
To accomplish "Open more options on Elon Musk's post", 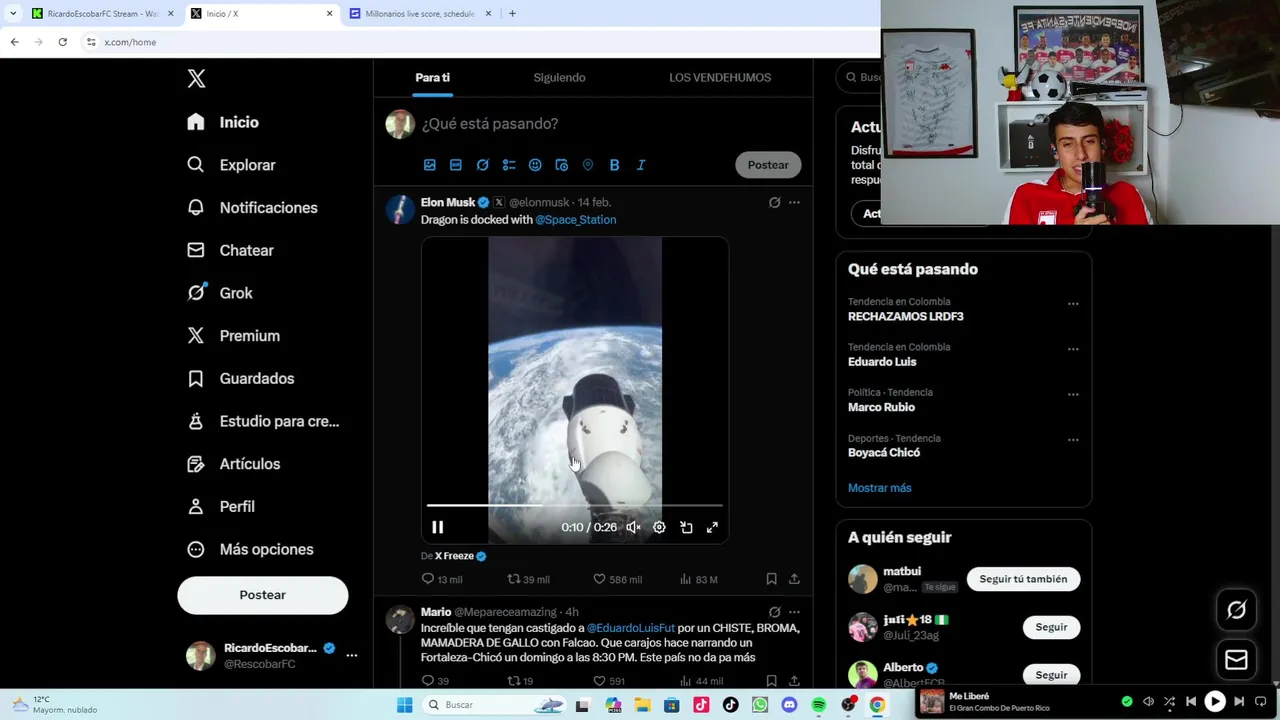I will [794, 202].
